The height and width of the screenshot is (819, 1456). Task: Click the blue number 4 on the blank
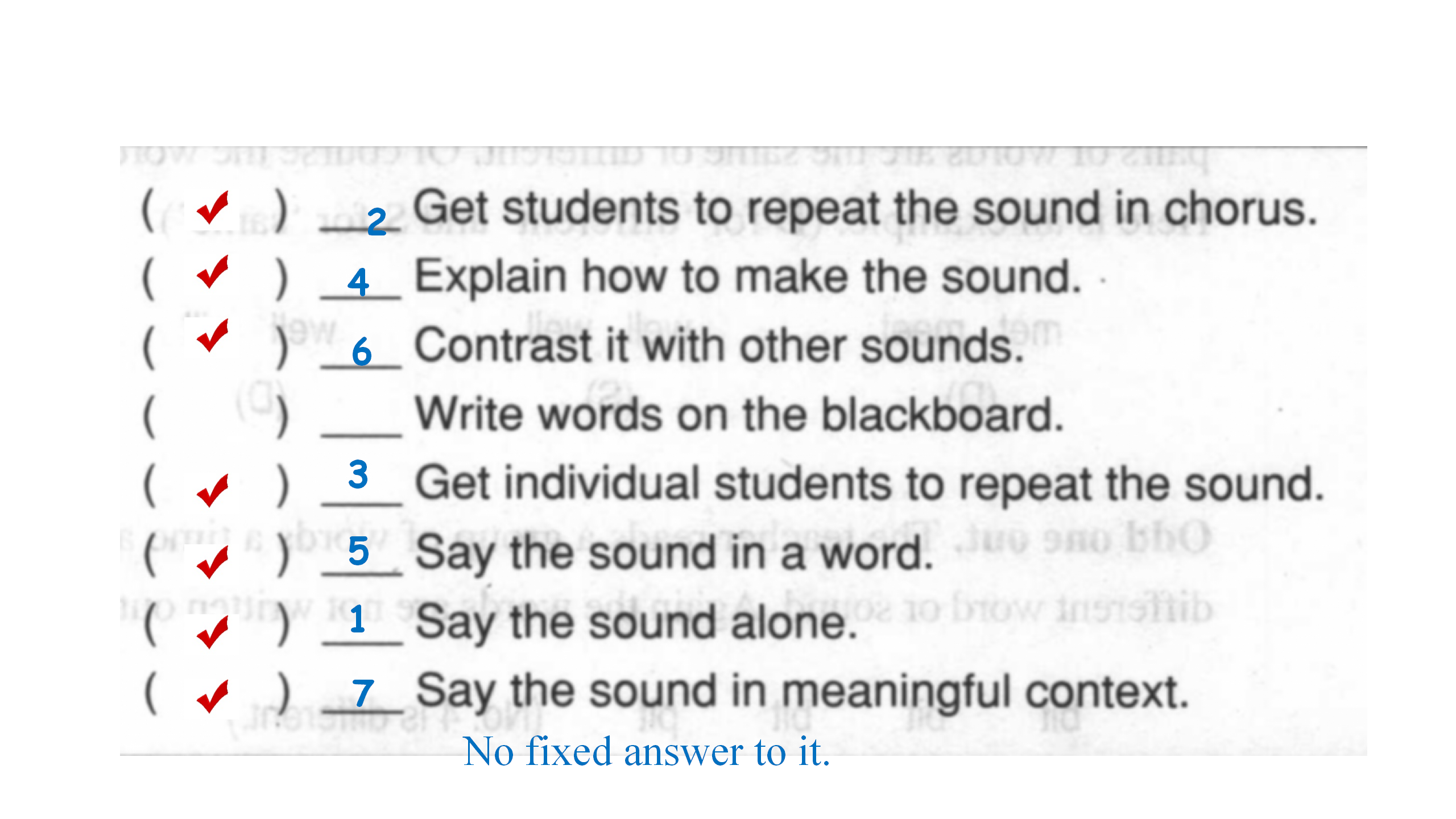(358, 282)
